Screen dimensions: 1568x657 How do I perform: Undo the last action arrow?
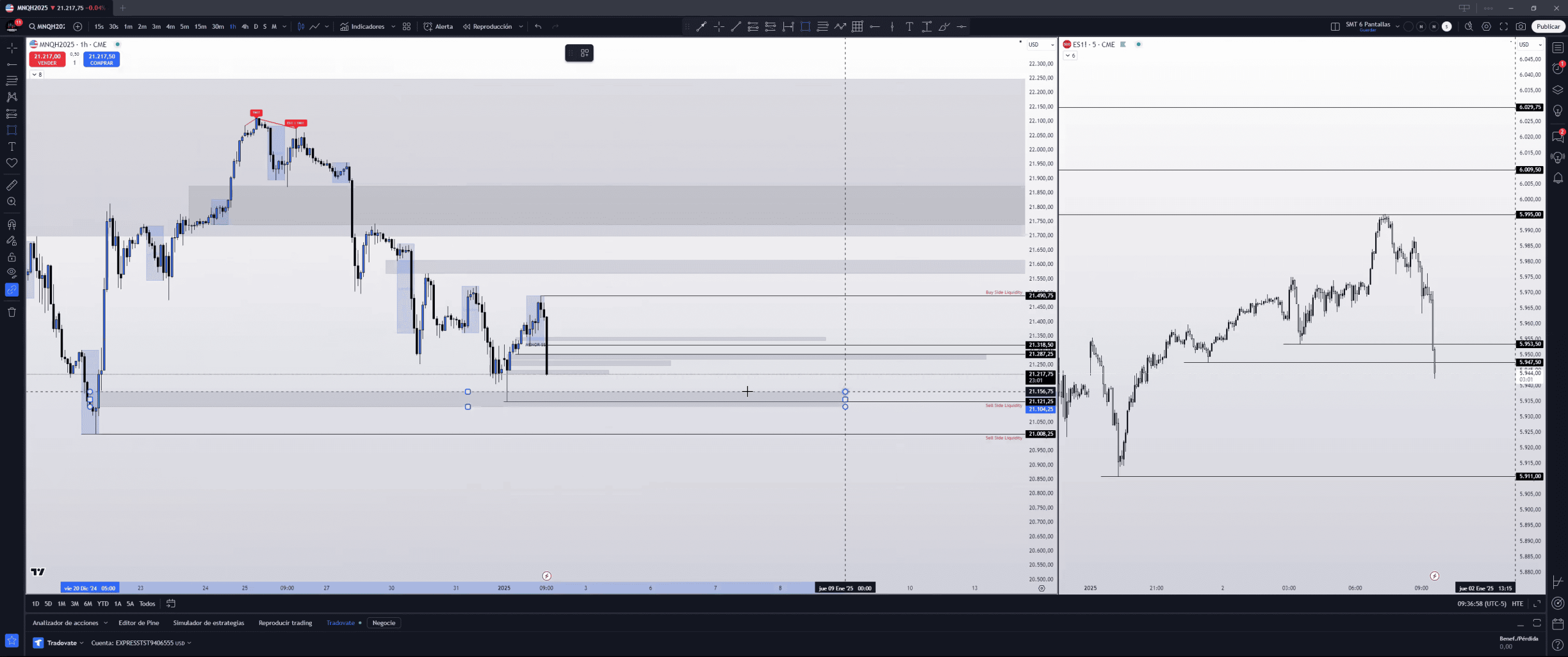pyautogui.click(x=538, y=26)
